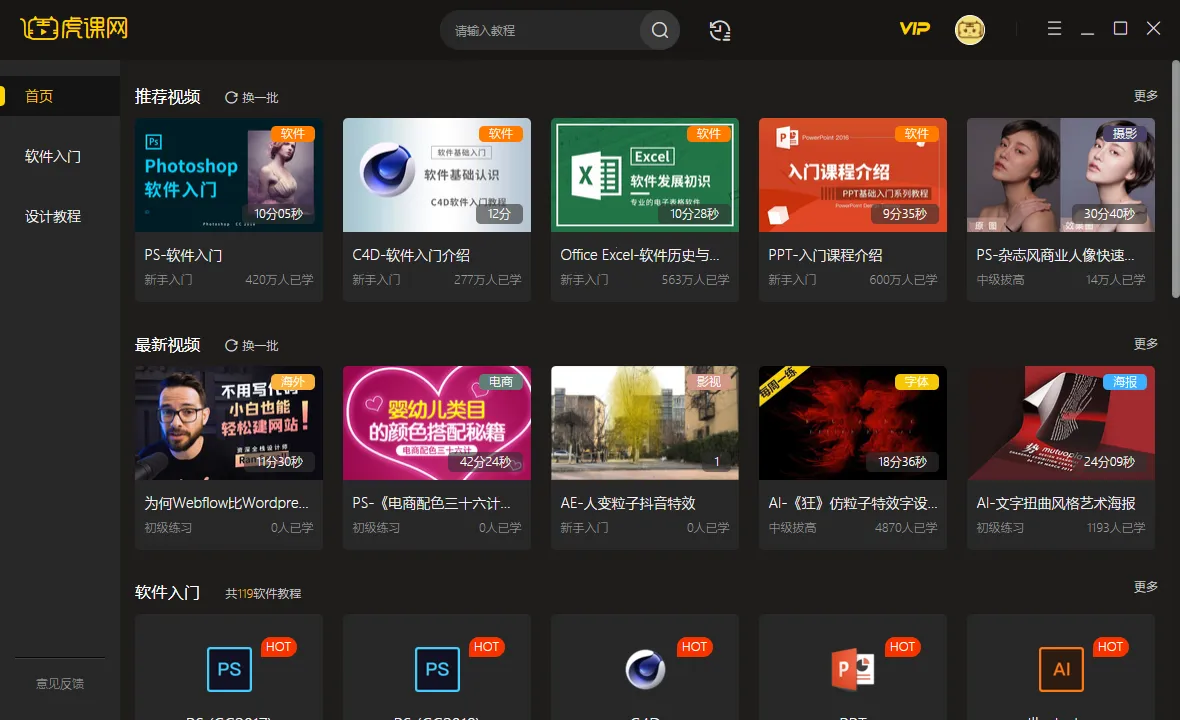Expand 更多 for 最新视频 section
Screen dimensions: 1180x720
point(1145,344)
